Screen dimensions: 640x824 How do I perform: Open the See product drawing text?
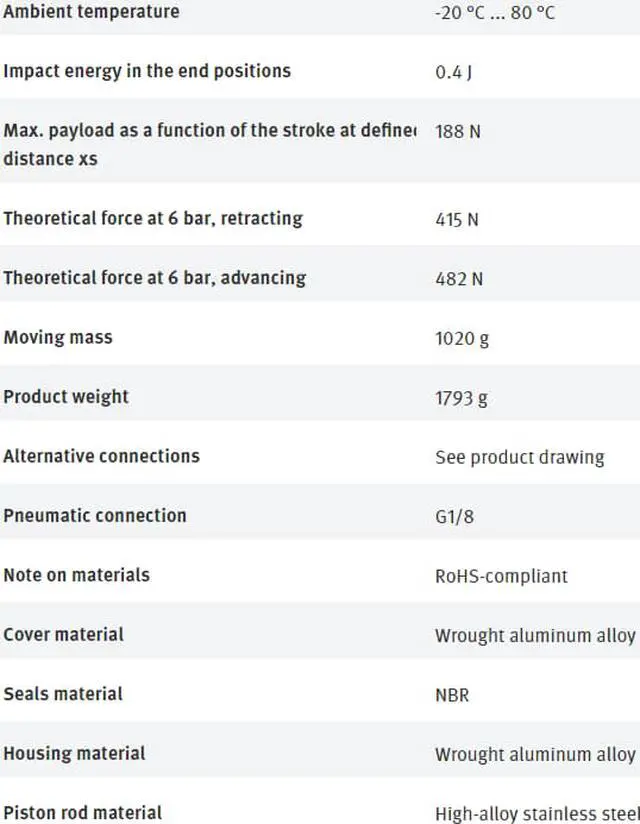(x=520, y=457)
